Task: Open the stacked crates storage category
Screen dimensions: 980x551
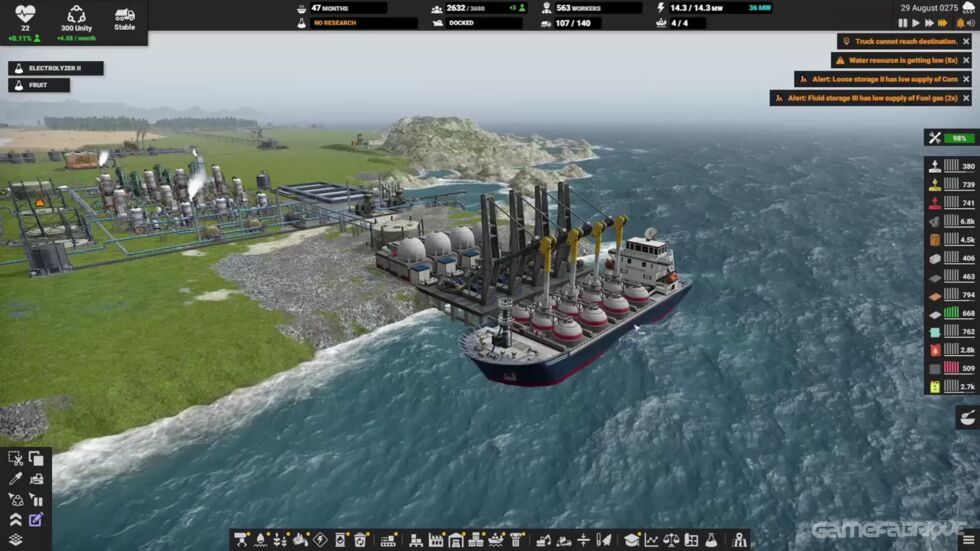Action: (476, 540)
